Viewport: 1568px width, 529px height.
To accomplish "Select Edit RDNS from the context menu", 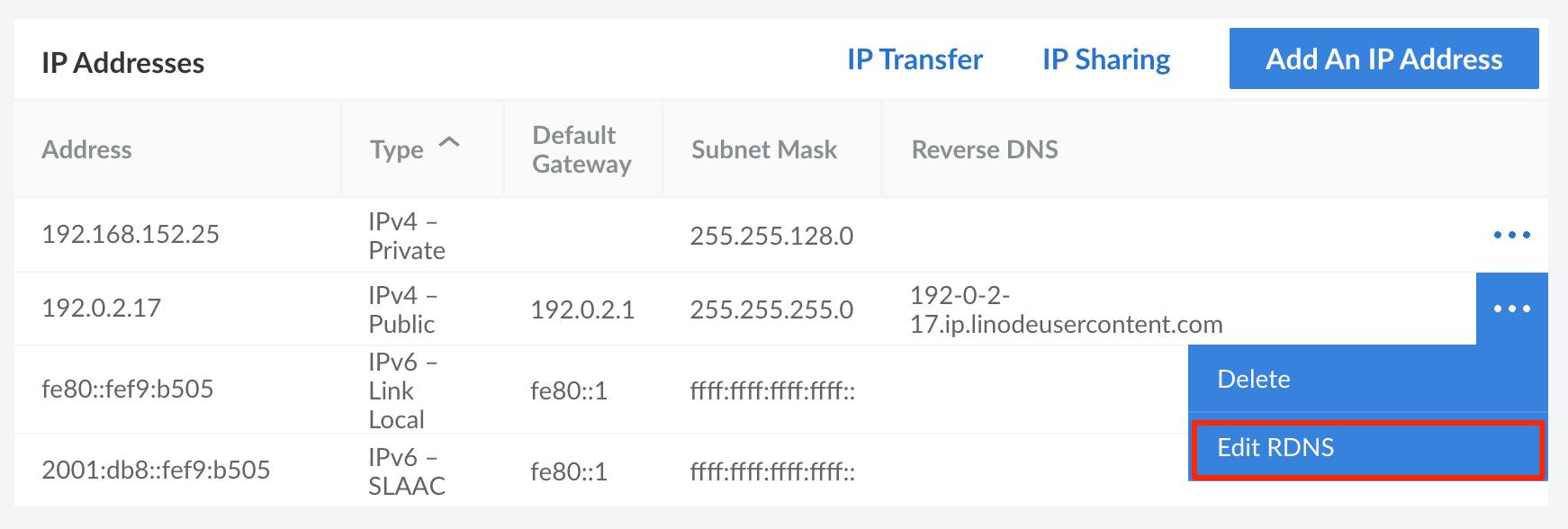I will [1277, 446].
